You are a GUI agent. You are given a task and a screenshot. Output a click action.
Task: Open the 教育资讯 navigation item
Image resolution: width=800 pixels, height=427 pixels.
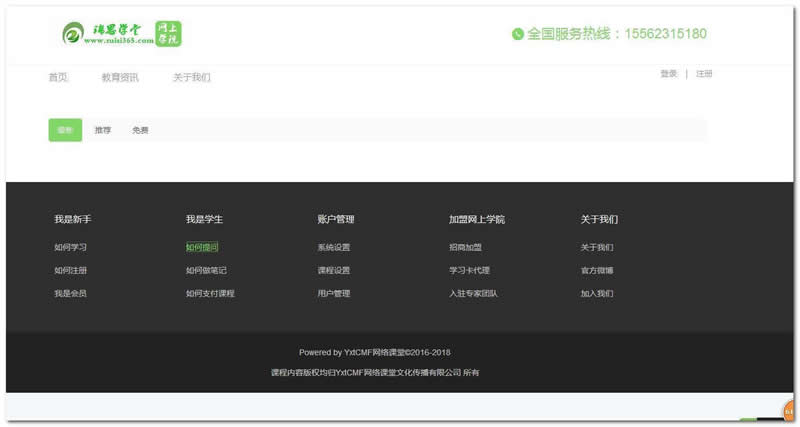click(x=120, y=78)
